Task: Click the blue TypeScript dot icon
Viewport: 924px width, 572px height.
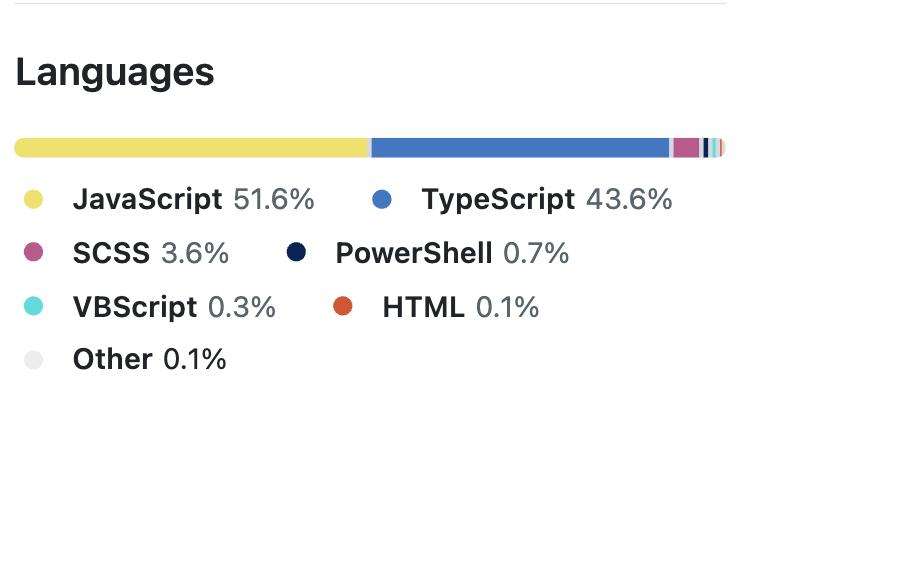Action: (382, 199)
